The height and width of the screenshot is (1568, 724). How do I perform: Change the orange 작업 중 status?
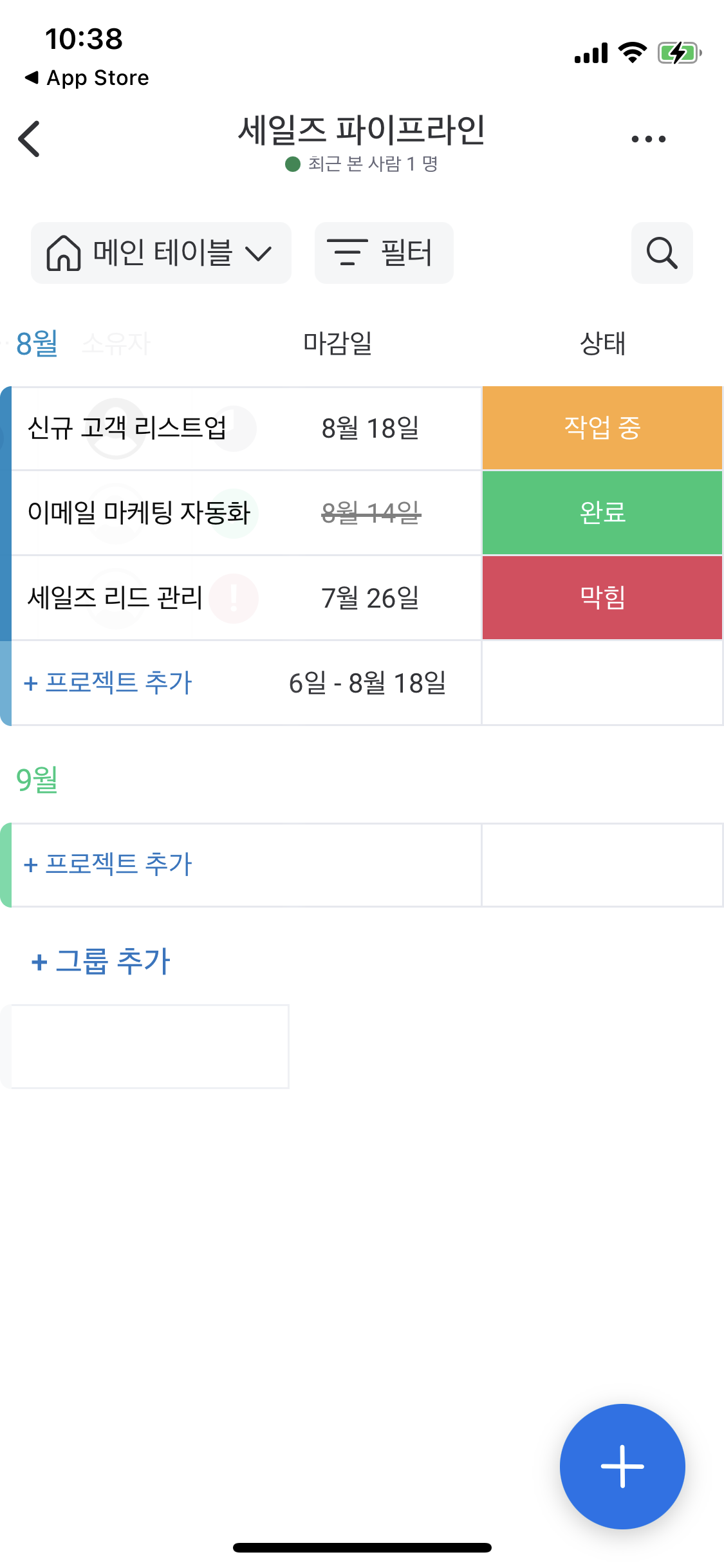[x=602, y=428]
